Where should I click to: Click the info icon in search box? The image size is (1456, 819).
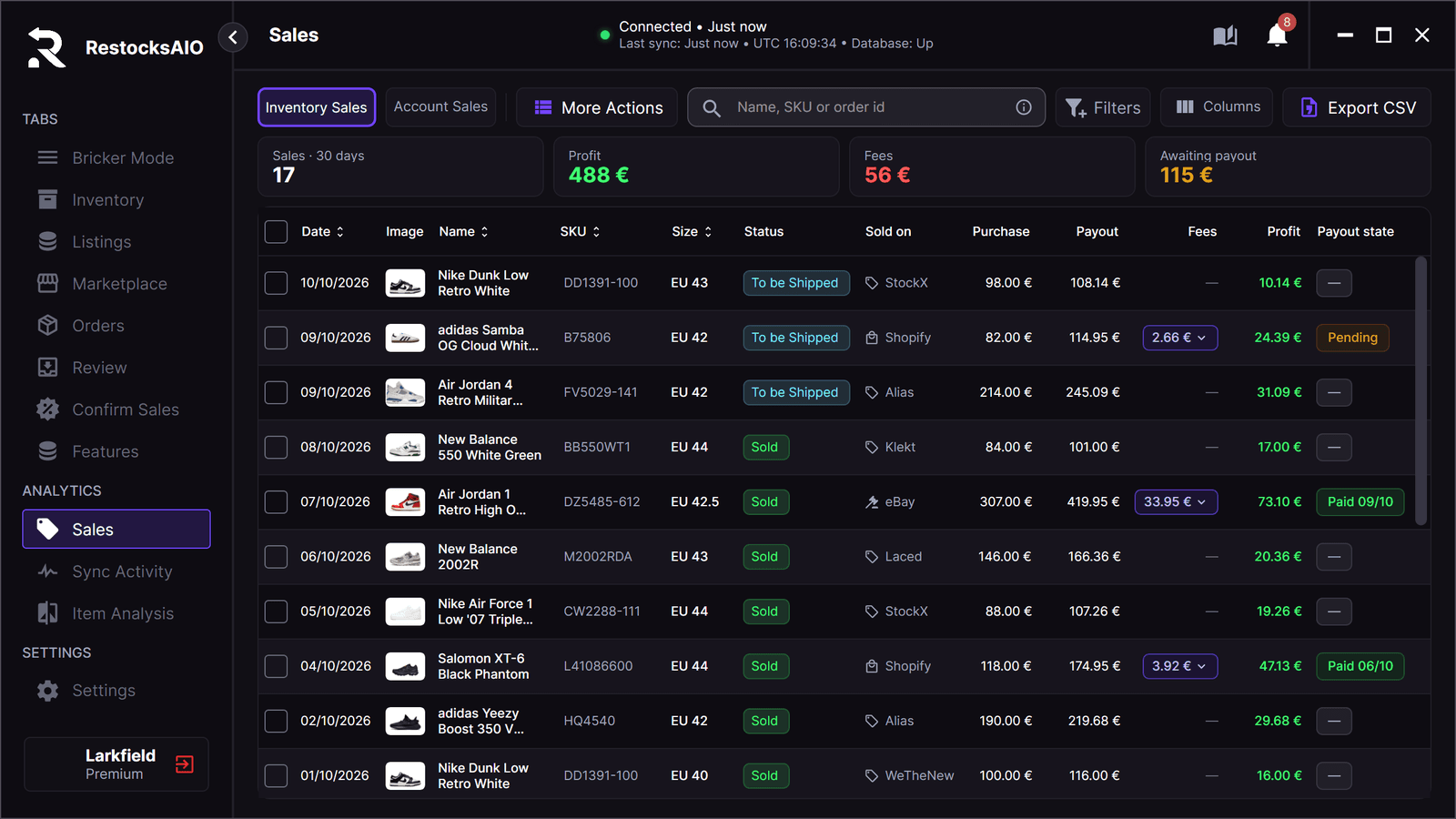1024,107
